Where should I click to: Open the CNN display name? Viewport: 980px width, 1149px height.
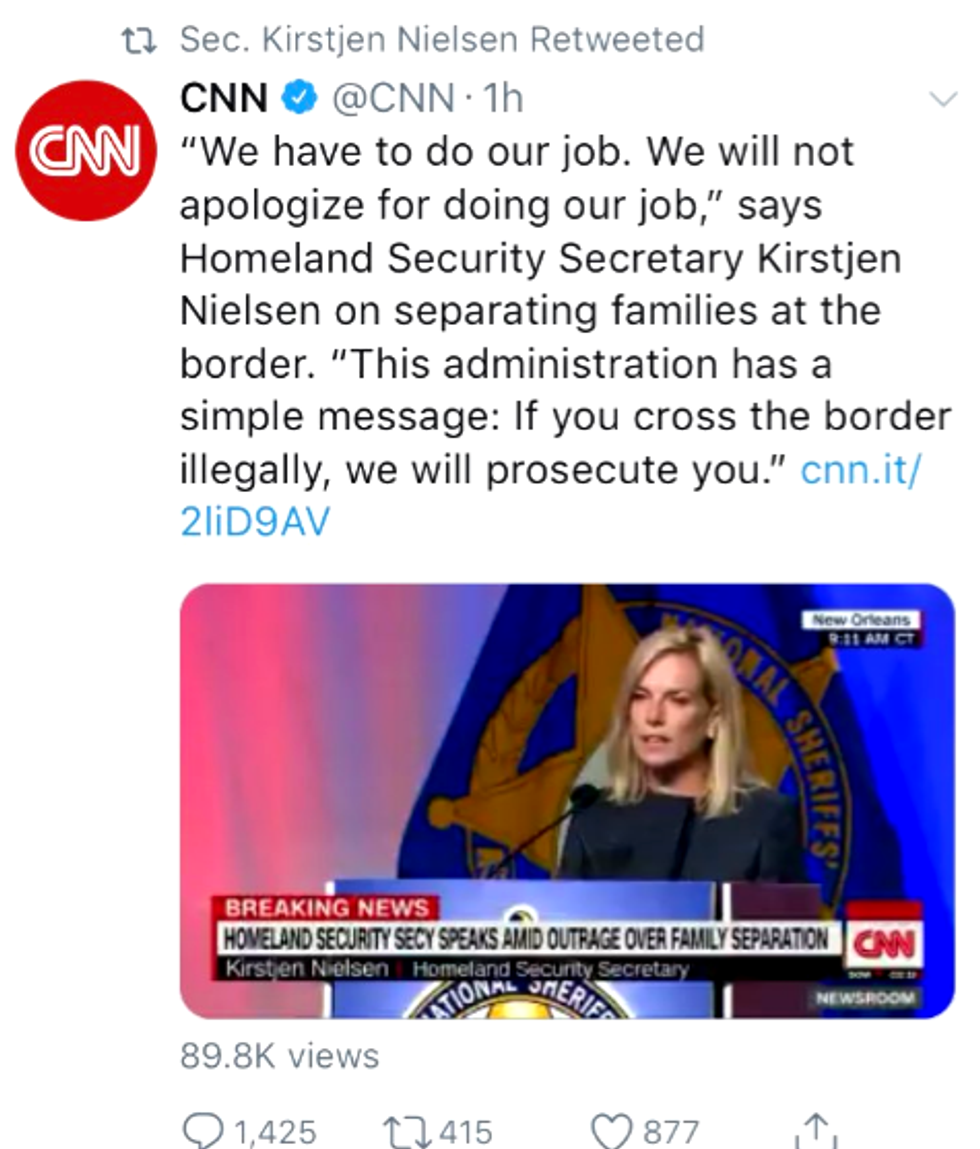(x=225, y=99)
